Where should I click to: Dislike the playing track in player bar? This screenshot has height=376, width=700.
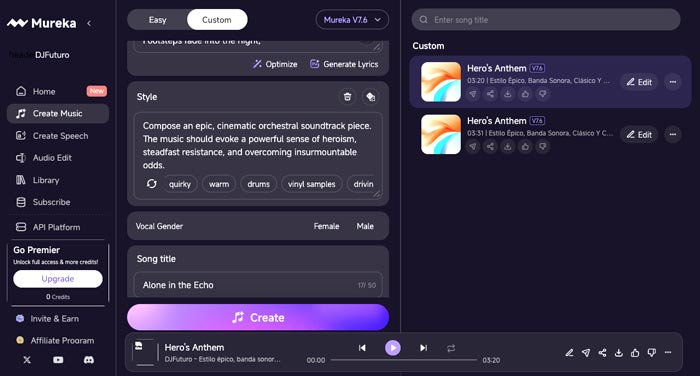(651, 353)
